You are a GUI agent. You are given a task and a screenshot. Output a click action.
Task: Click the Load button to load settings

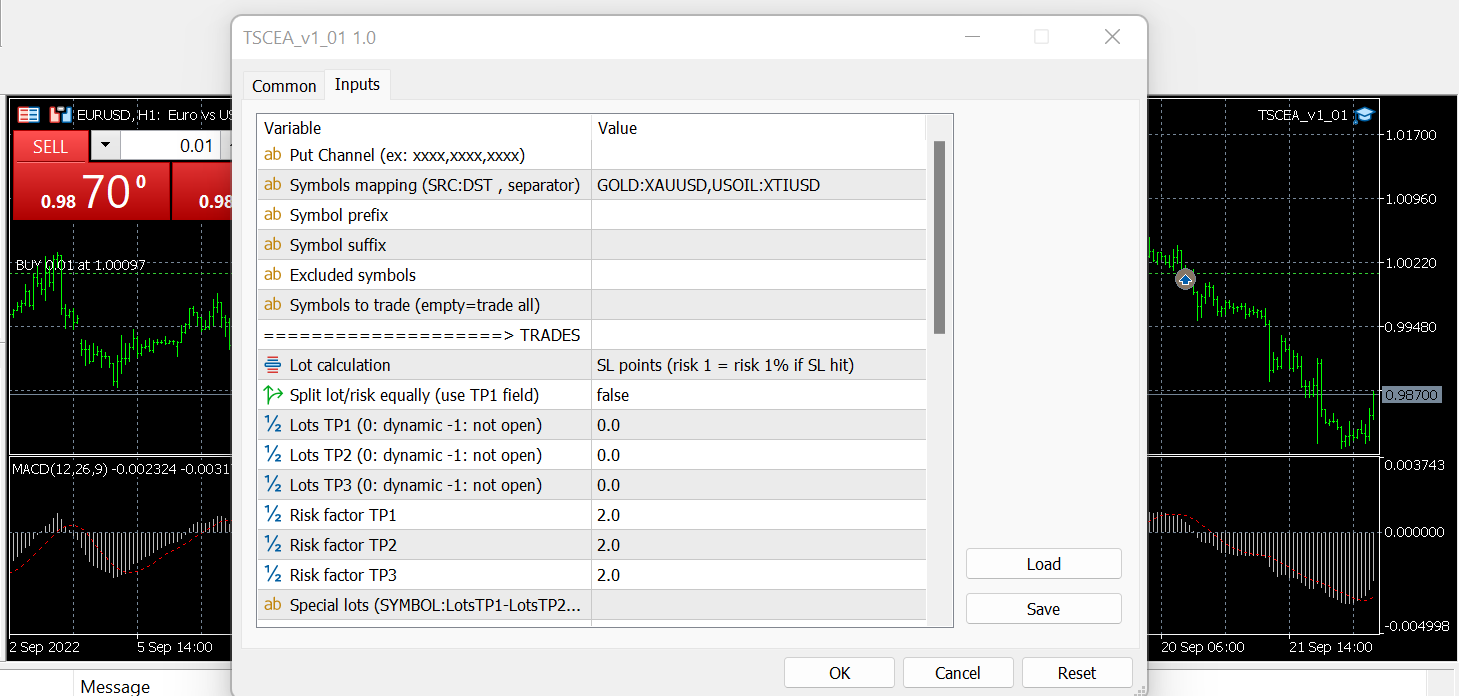tap(1043, 563)
